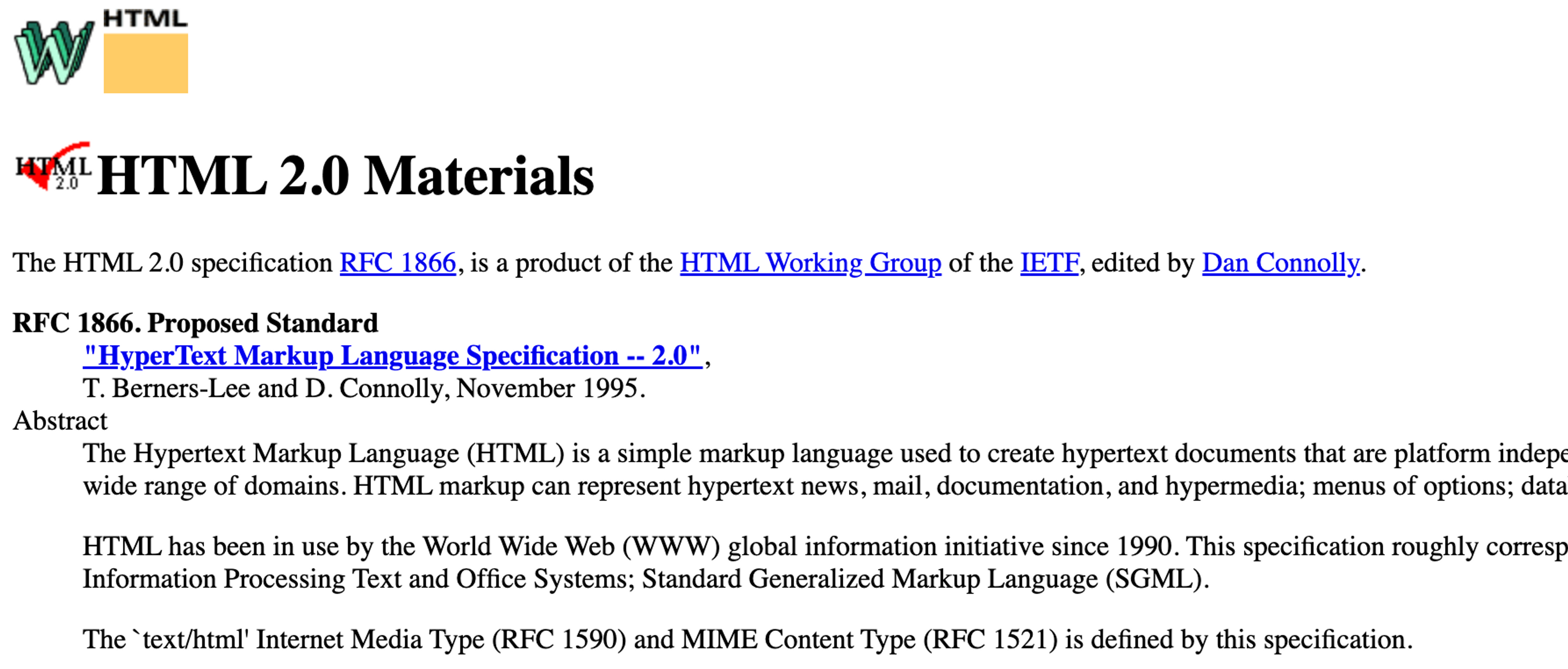Open the RFC 1866 link
Screen dimensions: 1568x669
[397, 263]
